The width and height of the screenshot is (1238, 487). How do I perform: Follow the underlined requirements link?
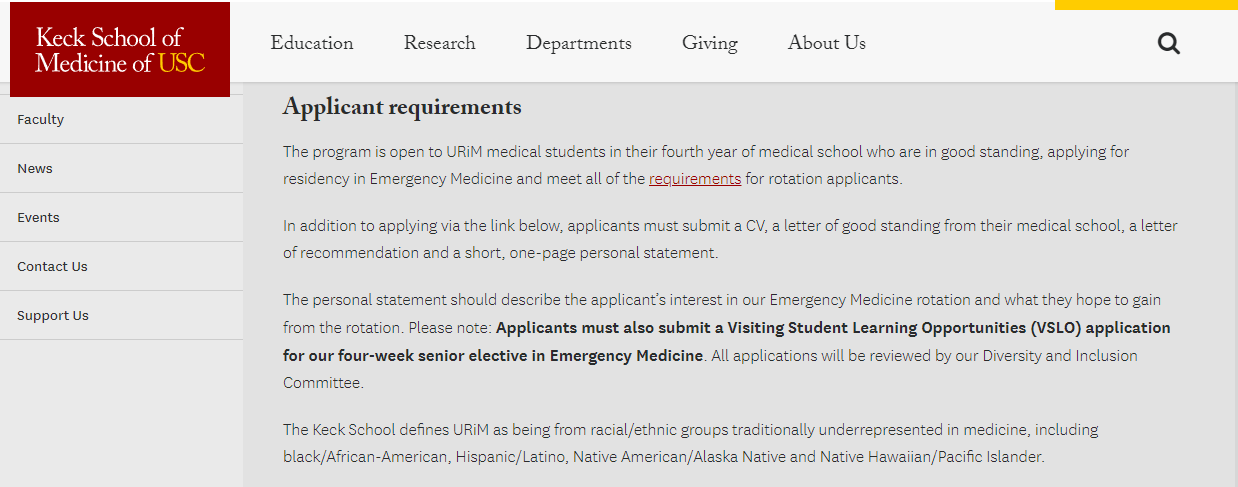695,179
